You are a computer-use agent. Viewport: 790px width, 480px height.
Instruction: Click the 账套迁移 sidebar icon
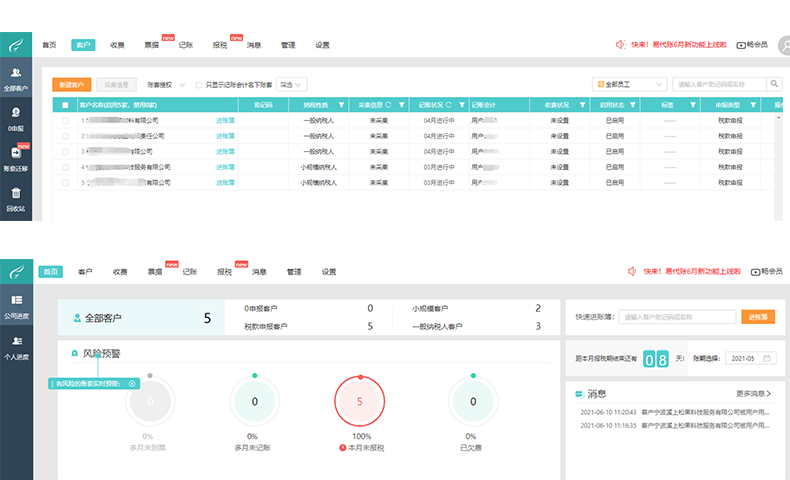click(x=16, y=154)
